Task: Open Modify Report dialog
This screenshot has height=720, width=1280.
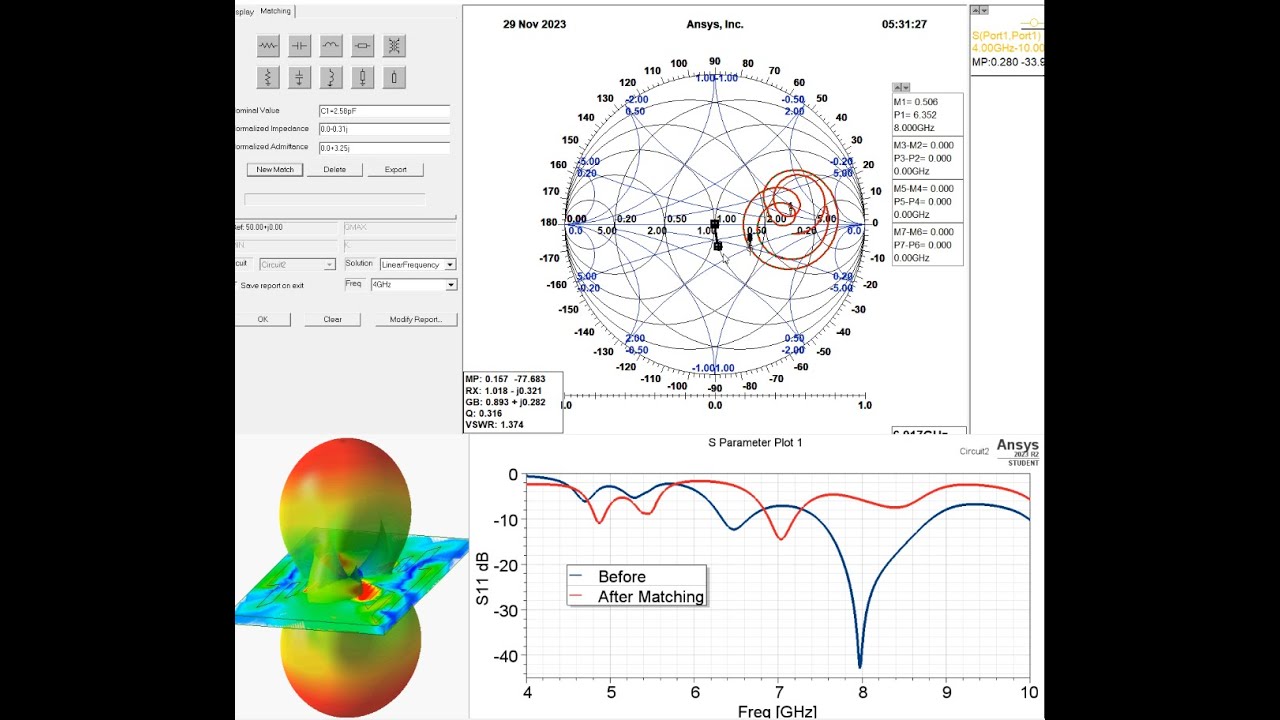Action: point(416,320)
